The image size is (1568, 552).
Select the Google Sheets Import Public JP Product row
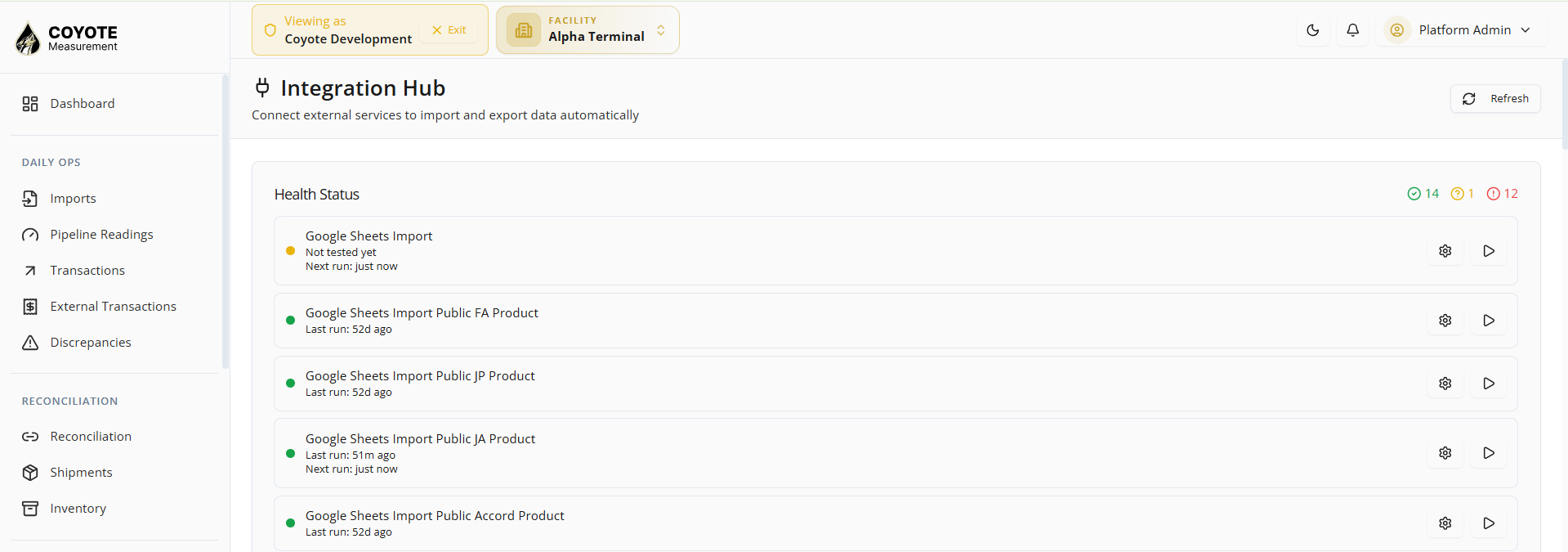(896, 384)
